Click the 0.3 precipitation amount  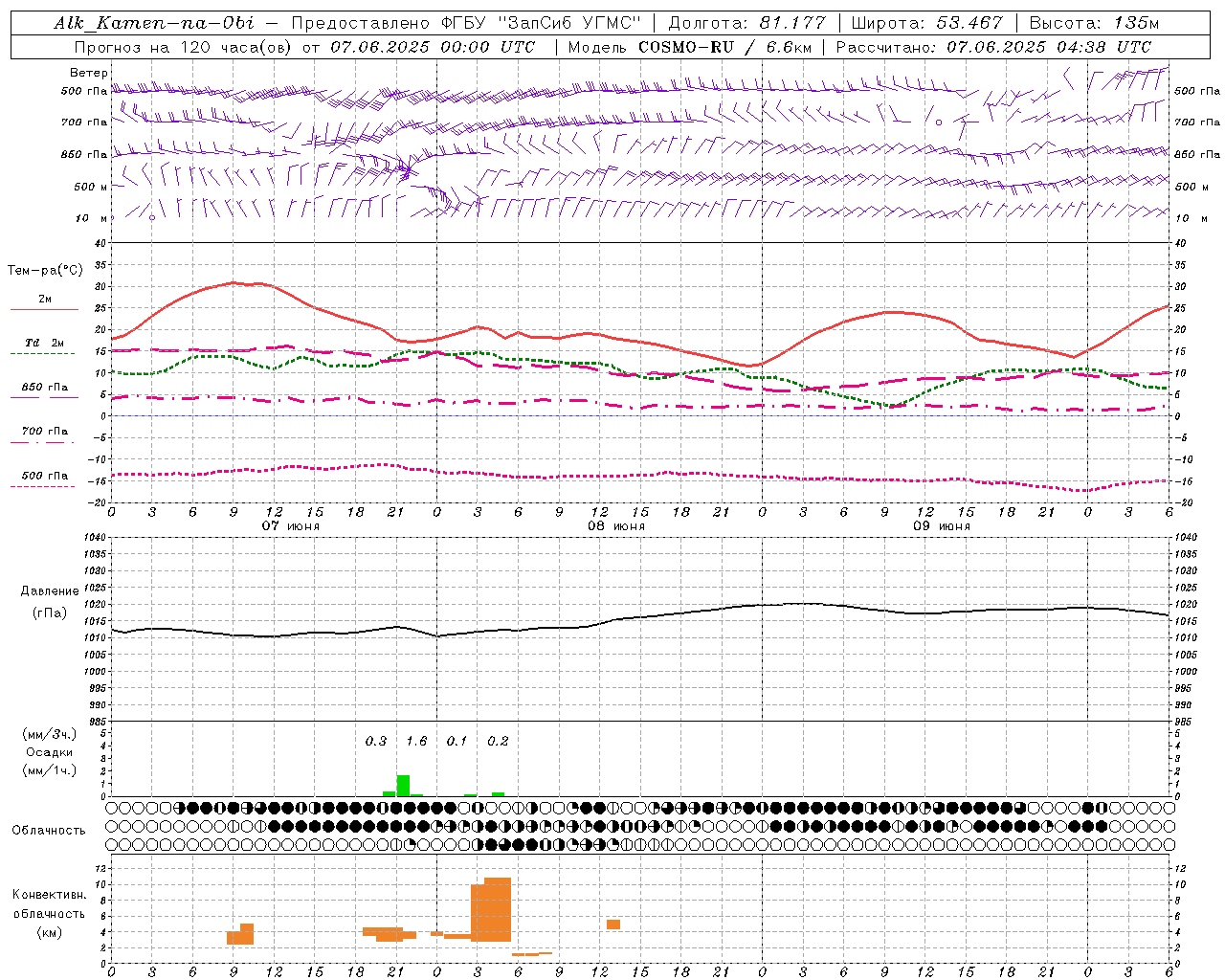[376, 742]
